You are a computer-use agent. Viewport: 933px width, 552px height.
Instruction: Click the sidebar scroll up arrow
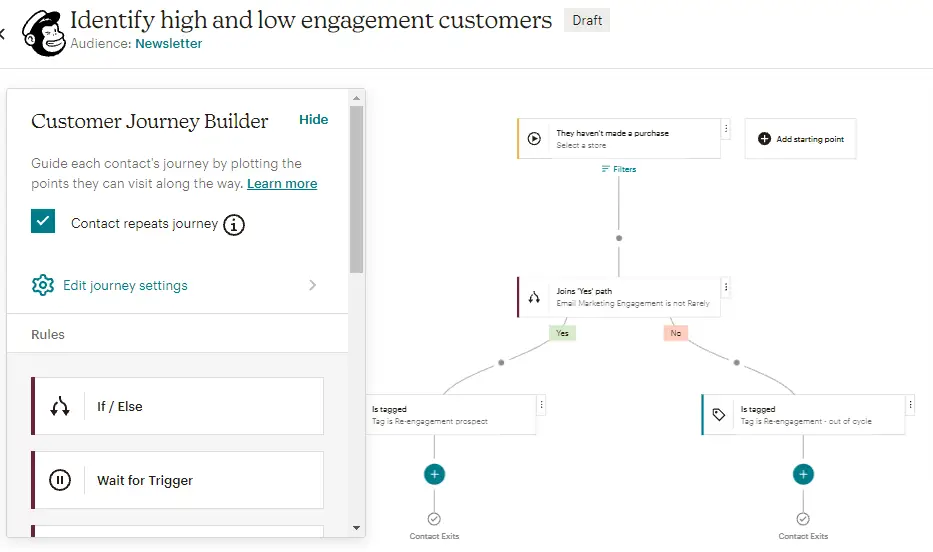point(356,98)
